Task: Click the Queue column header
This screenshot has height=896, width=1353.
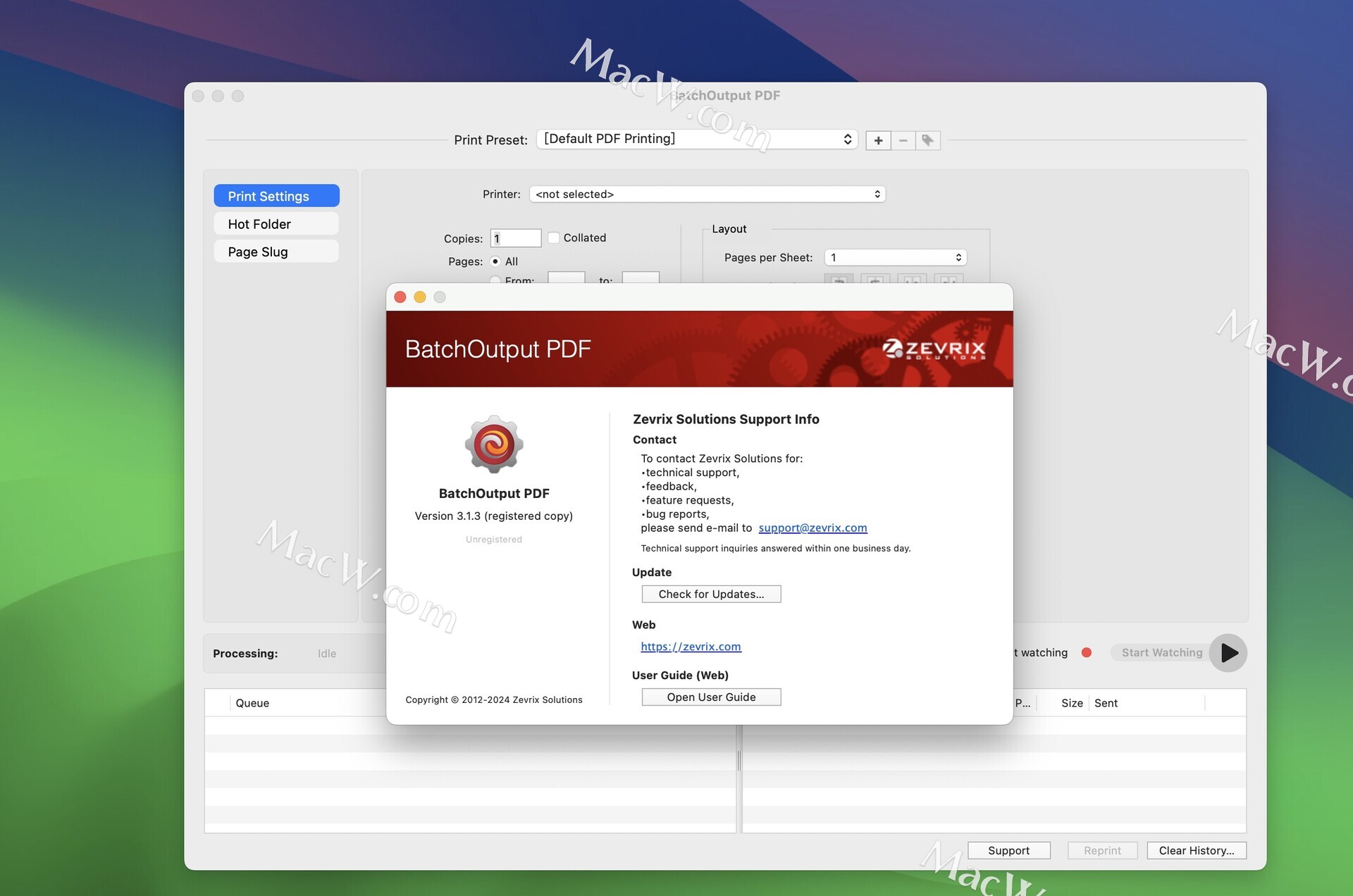Action: tap(252, 703)
